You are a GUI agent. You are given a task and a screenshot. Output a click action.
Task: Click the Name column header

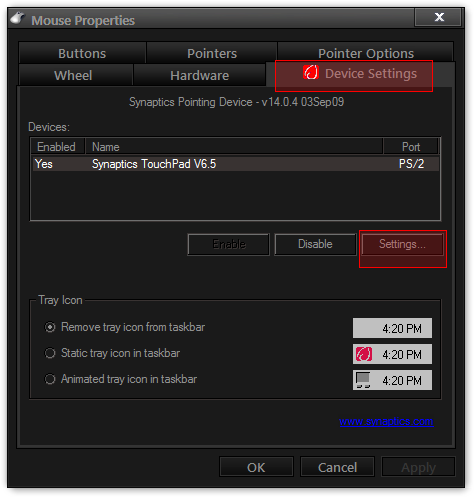[x=234, y=147]
